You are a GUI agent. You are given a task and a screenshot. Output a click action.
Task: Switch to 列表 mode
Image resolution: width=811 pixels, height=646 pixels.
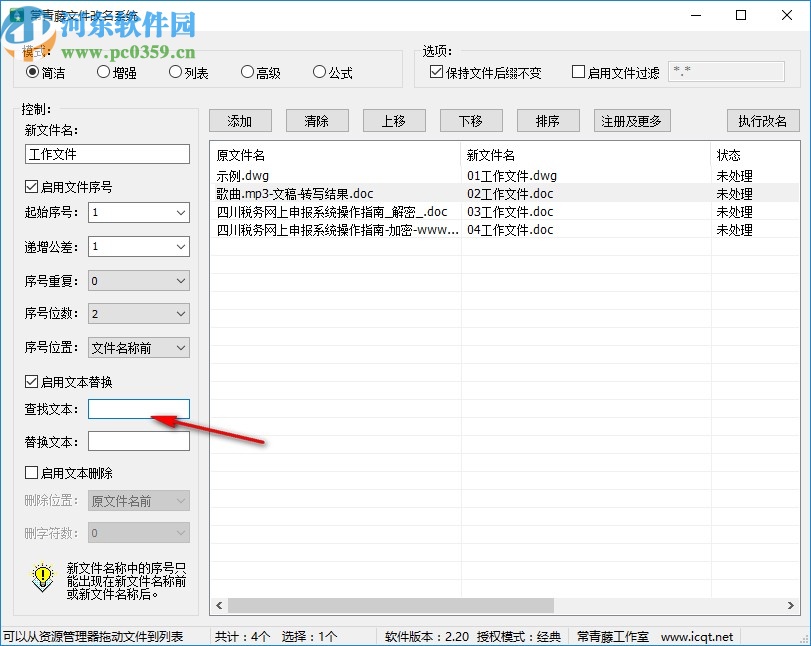pos(175,72)
